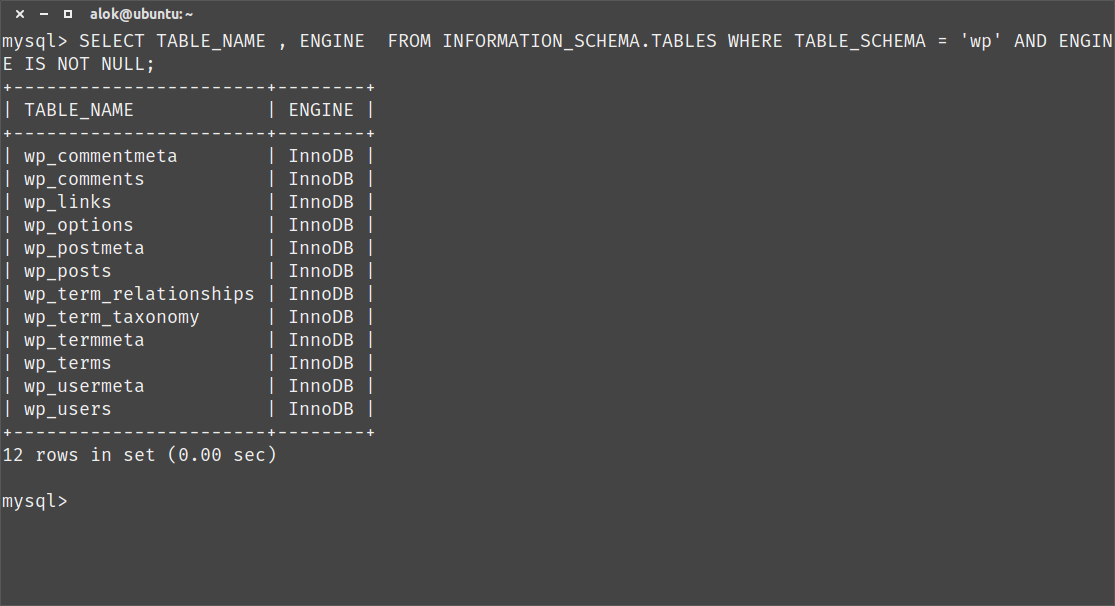The height and width of the screenshot is (606, 1115).
Task: Click the ENGINE column header
Action: pos(320,110)
